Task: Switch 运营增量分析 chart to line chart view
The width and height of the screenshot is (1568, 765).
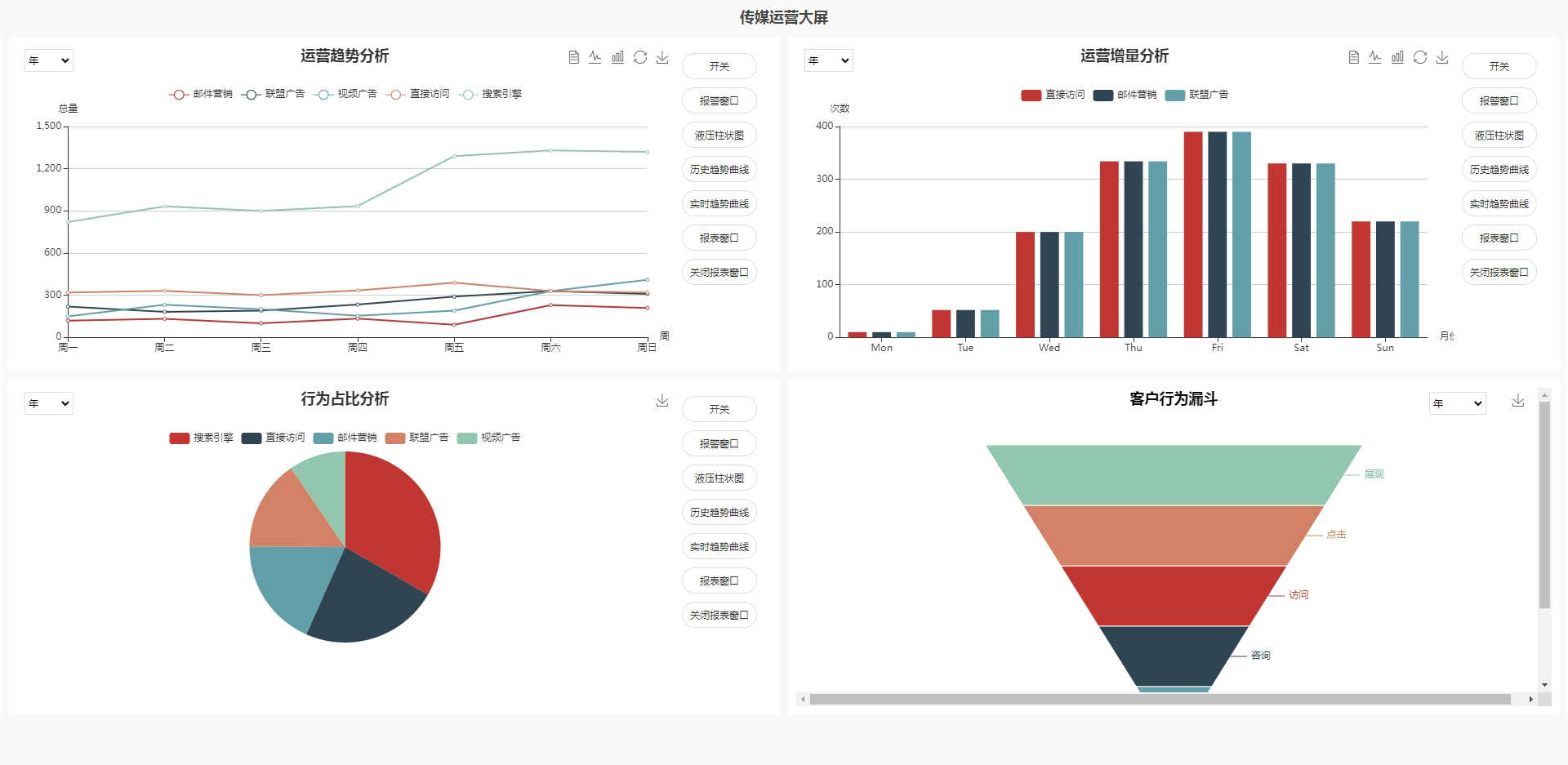Action: (1375, 57)
